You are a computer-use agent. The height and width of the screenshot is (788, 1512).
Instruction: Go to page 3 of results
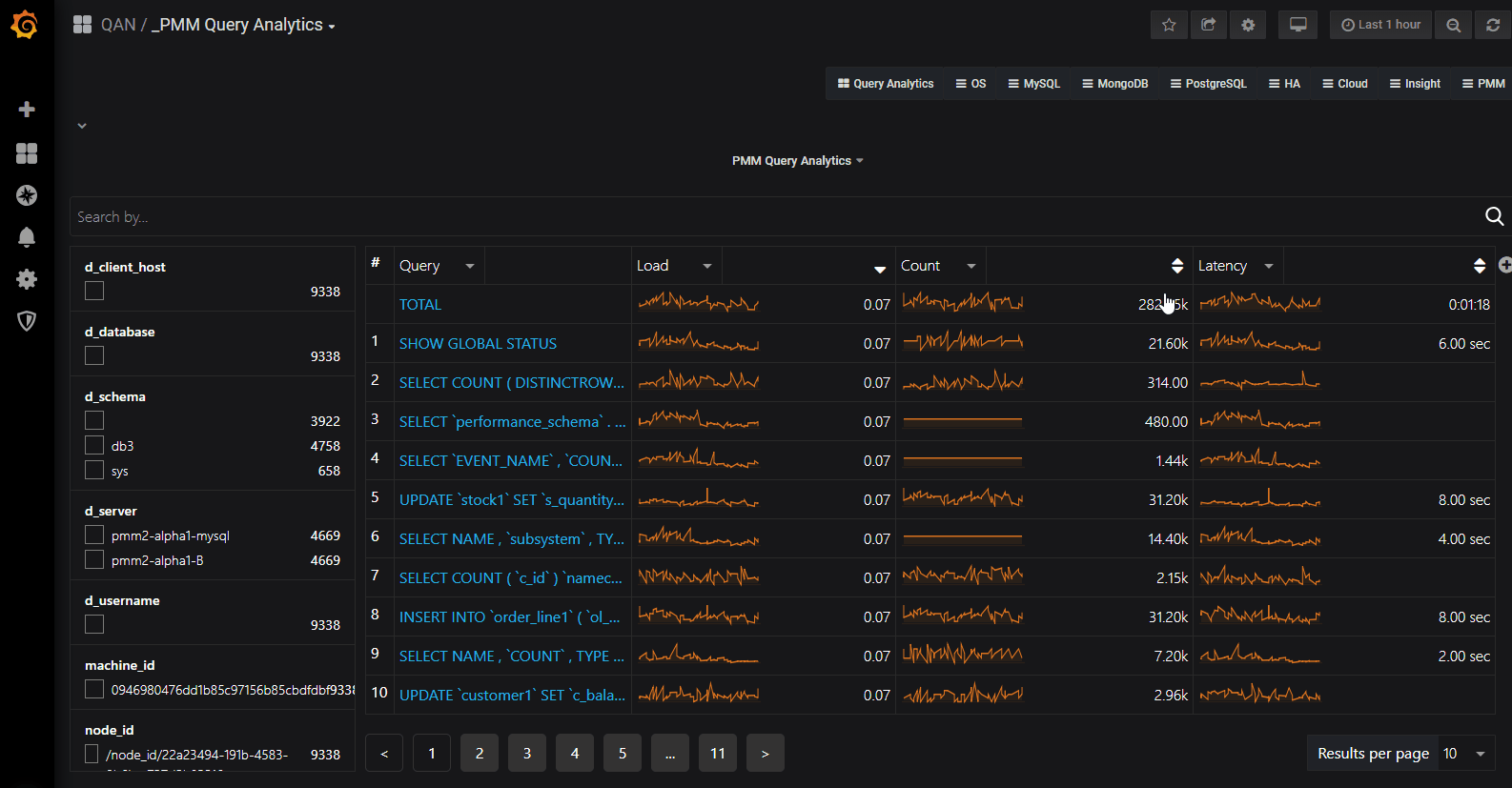pos(527,754)
